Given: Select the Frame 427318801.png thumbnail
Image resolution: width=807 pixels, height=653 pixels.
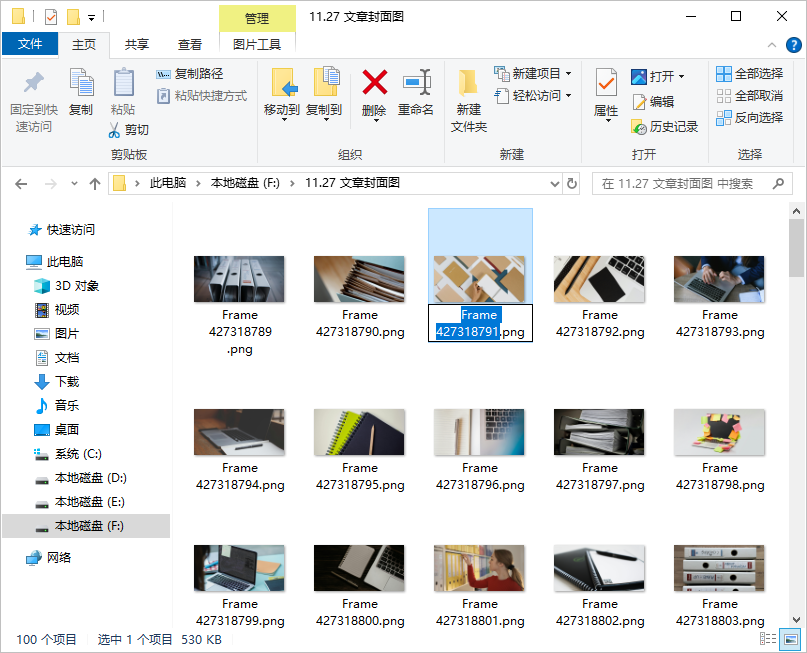Looking at the screenshot, I should click(x=479, y=568).
